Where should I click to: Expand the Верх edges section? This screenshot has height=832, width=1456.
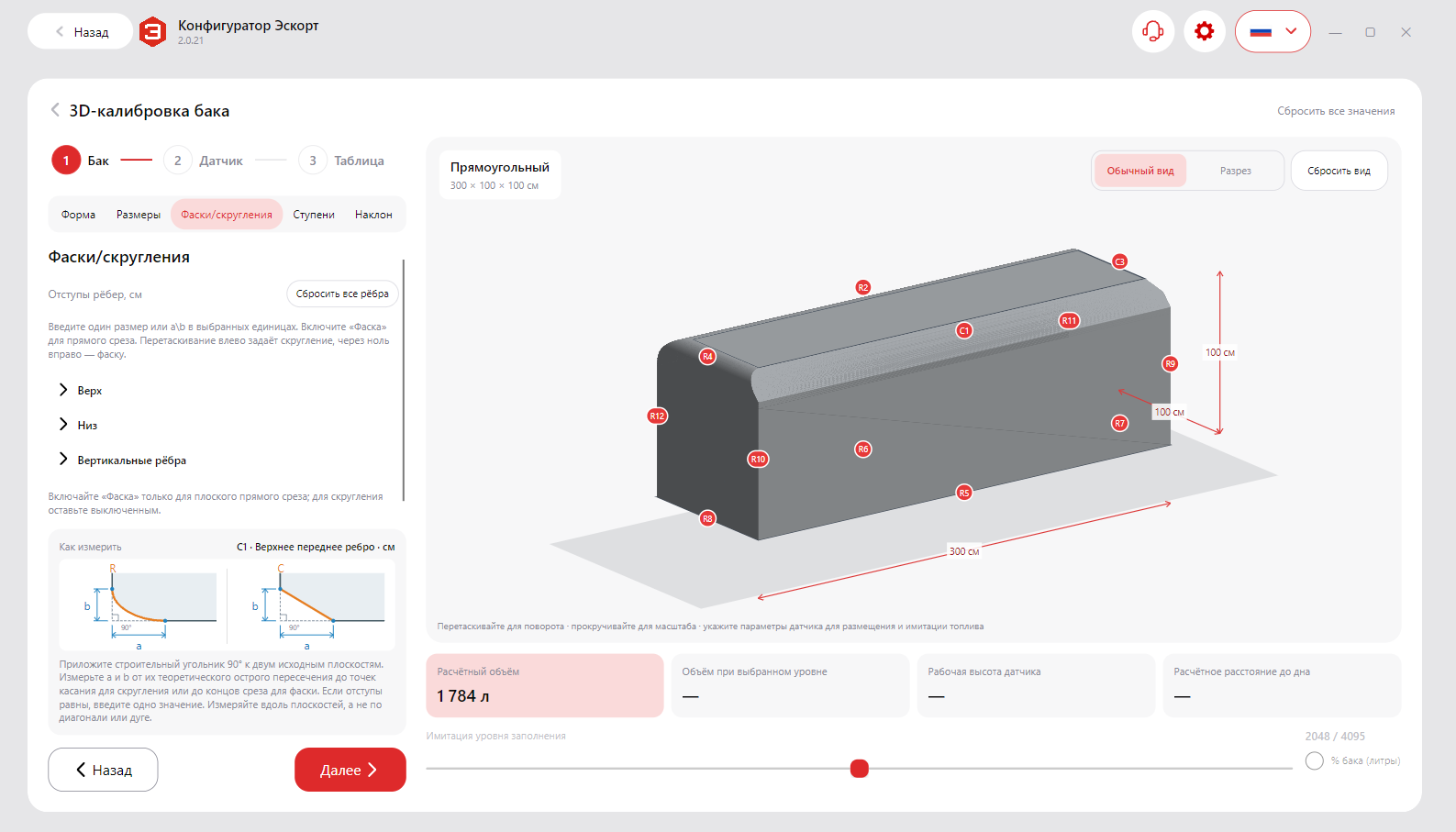(x=81, y=390)
